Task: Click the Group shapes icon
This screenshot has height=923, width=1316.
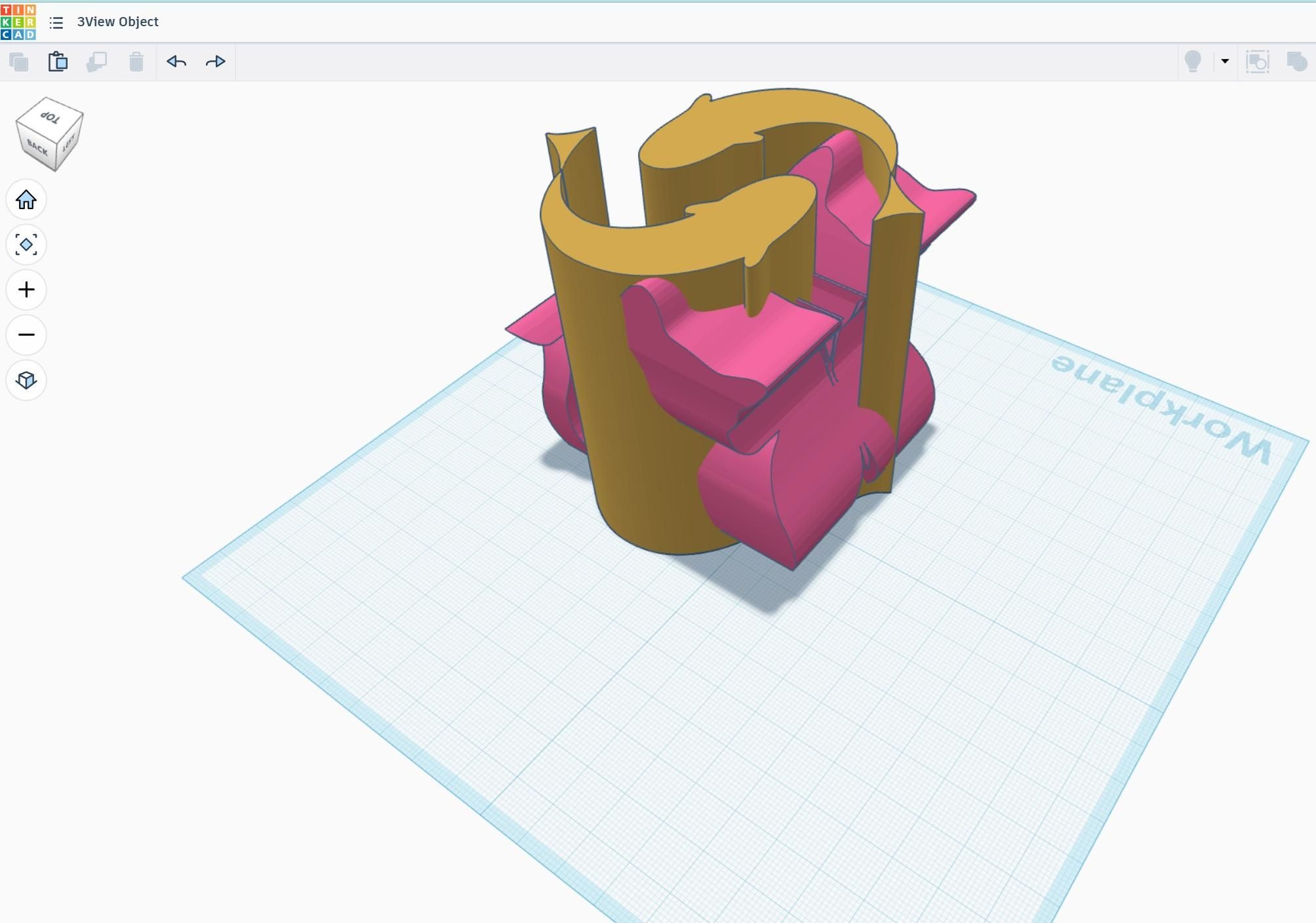Action: pyautogui.click(x=1258, y=62)
